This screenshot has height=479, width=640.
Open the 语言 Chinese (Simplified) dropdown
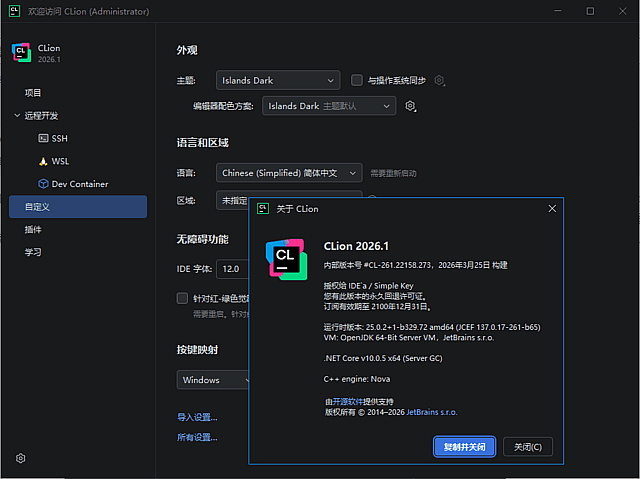289,172
